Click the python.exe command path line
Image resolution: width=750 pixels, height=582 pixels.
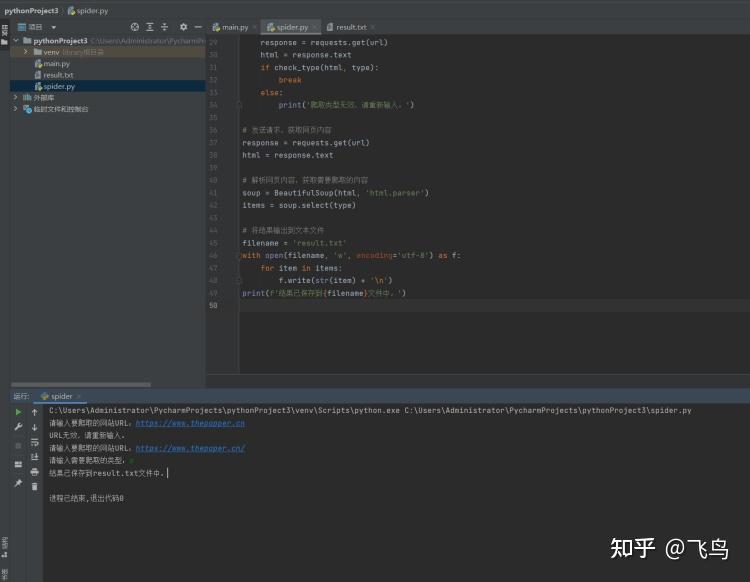[370, 410]
